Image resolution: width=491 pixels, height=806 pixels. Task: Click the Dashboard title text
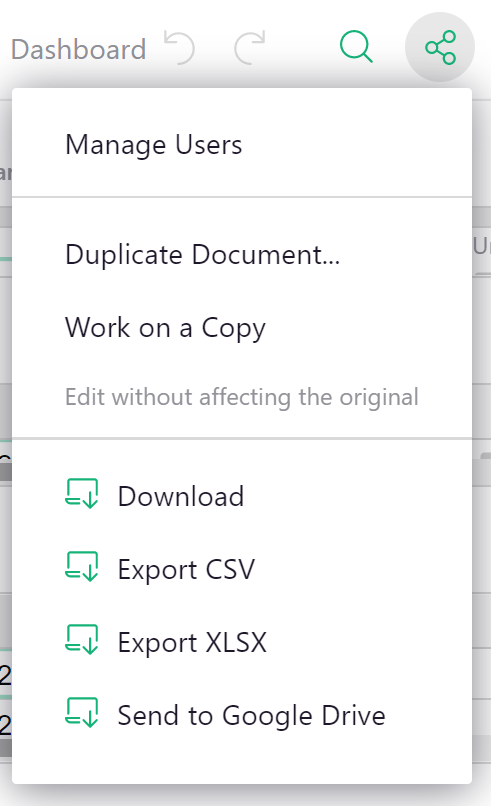[x=79, y=49]
